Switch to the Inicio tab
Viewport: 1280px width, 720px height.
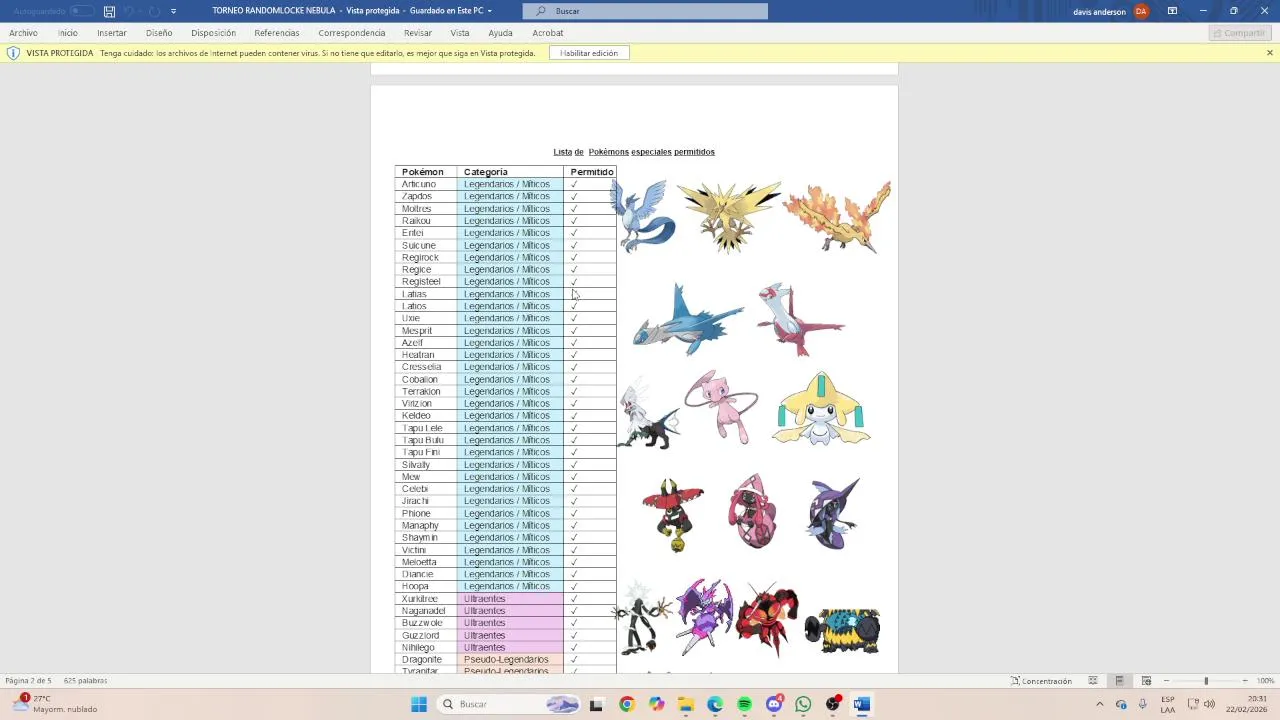68,33
